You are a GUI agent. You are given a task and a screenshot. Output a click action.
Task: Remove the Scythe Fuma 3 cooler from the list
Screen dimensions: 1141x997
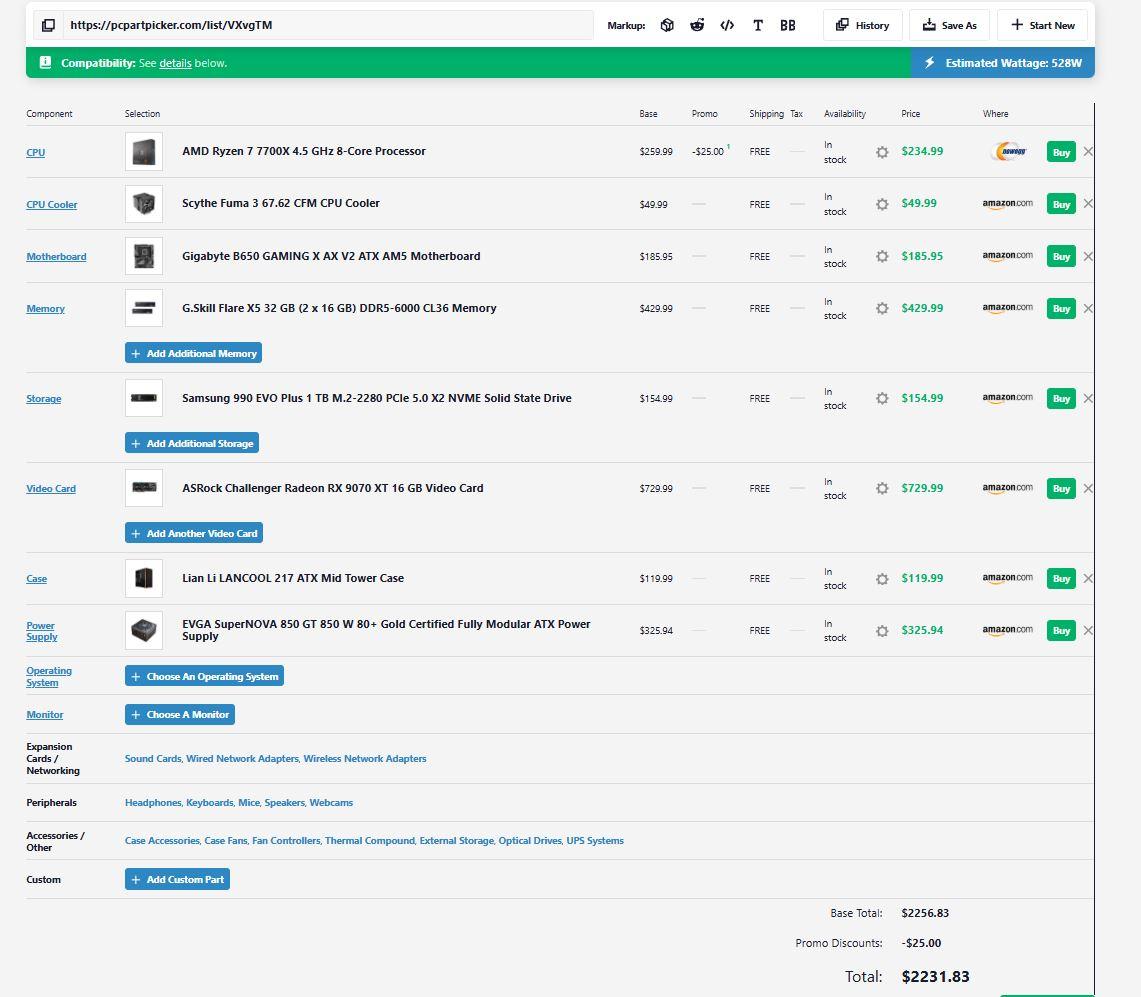(x=1088, y=204)
